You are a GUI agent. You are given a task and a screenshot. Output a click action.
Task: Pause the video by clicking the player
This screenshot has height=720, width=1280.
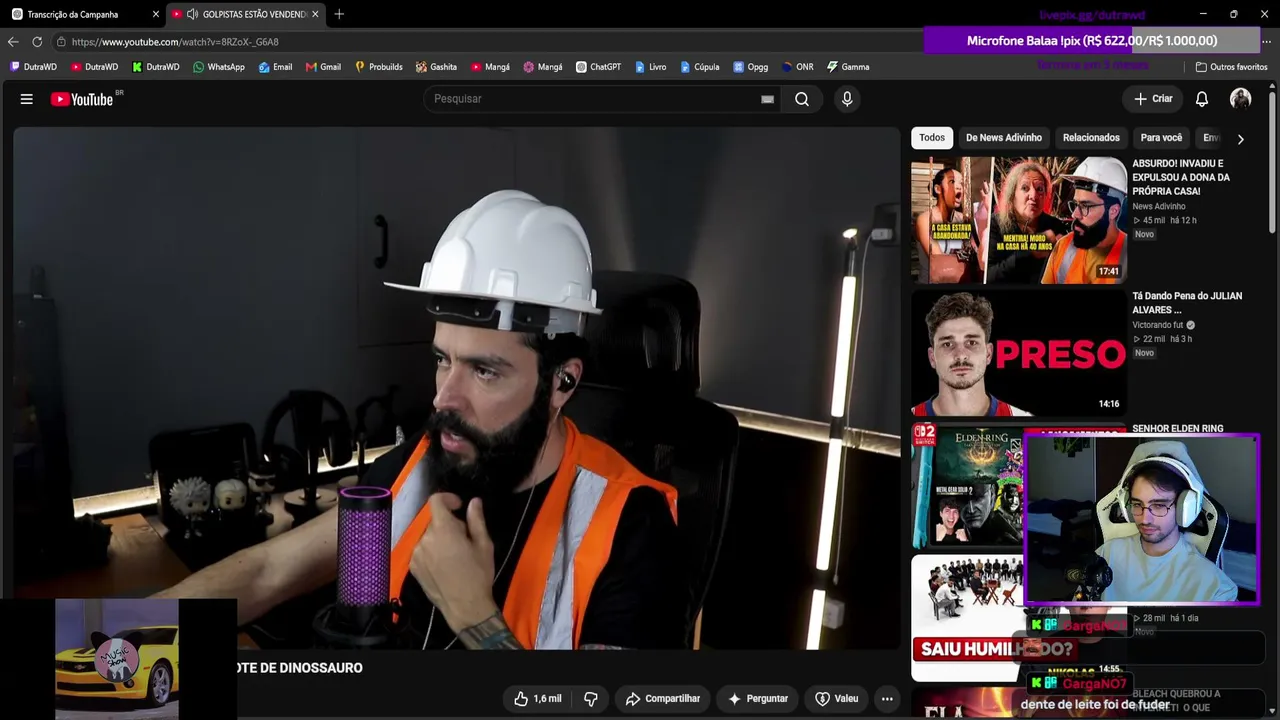(x=456, y=388)
